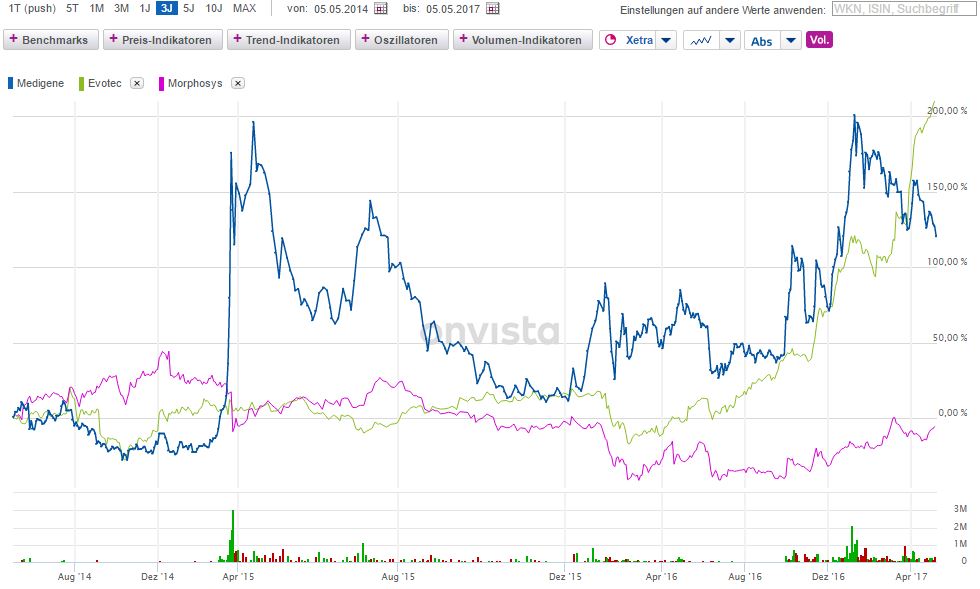The height and width of the screenshot is (589, 980).
Task: Select the line chart type icon
Action: pyautogui.click(x=701, y=41)
